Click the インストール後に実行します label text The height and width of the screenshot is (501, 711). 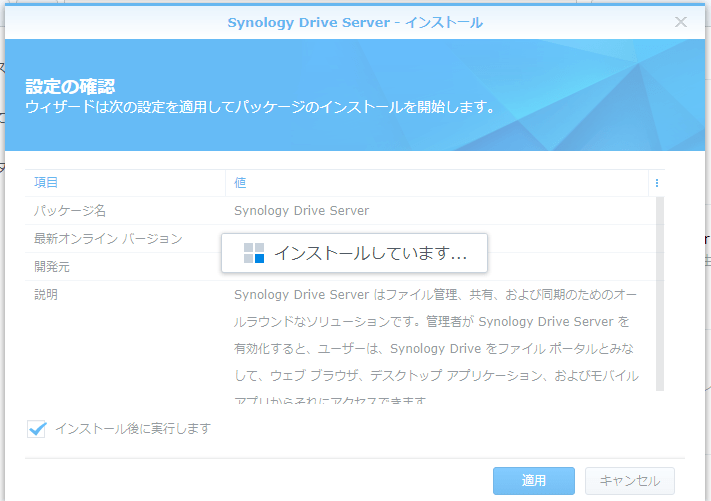click(133, 428)
